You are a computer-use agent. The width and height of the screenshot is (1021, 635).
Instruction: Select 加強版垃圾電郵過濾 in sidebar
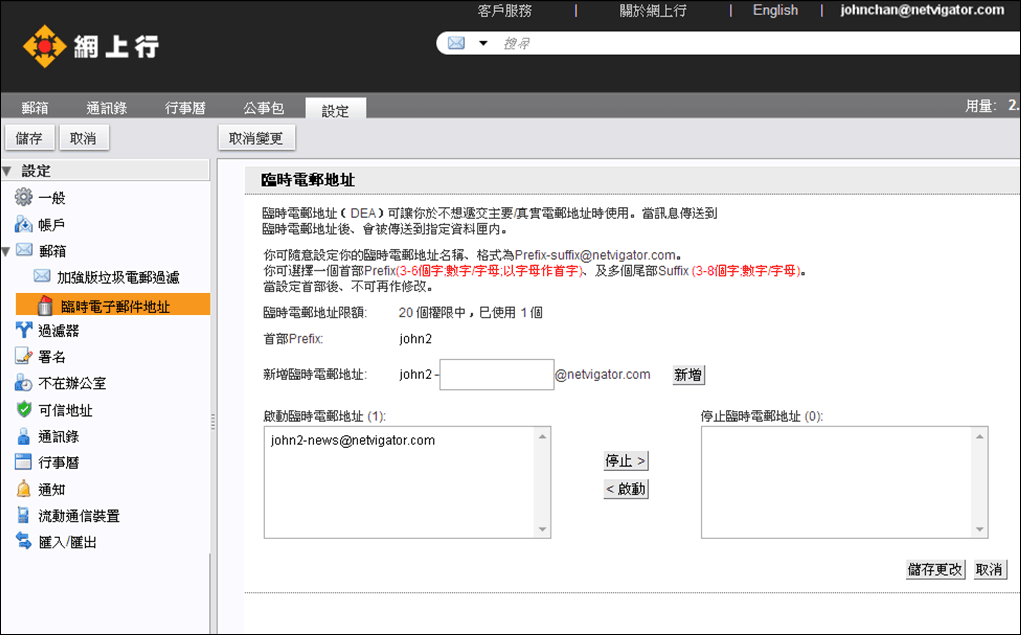click(x=118, y=277)
